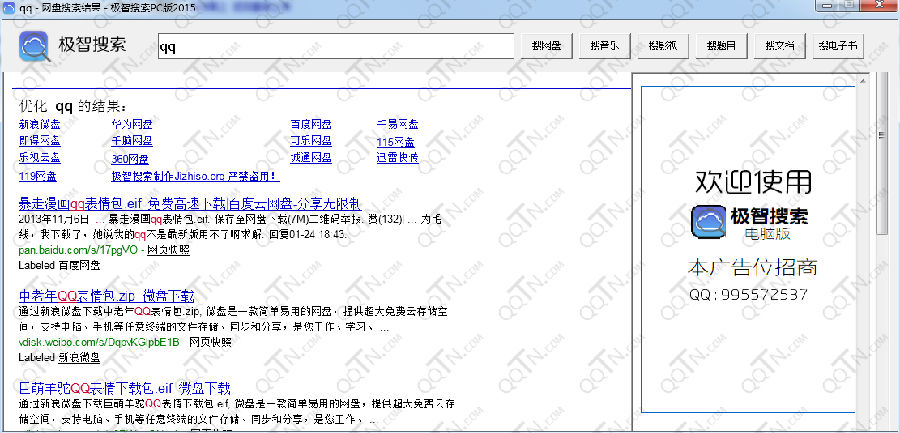The image size is (900, 433).
Task: Click the 搜音乐 search button
Action: (x=605, y=47)
